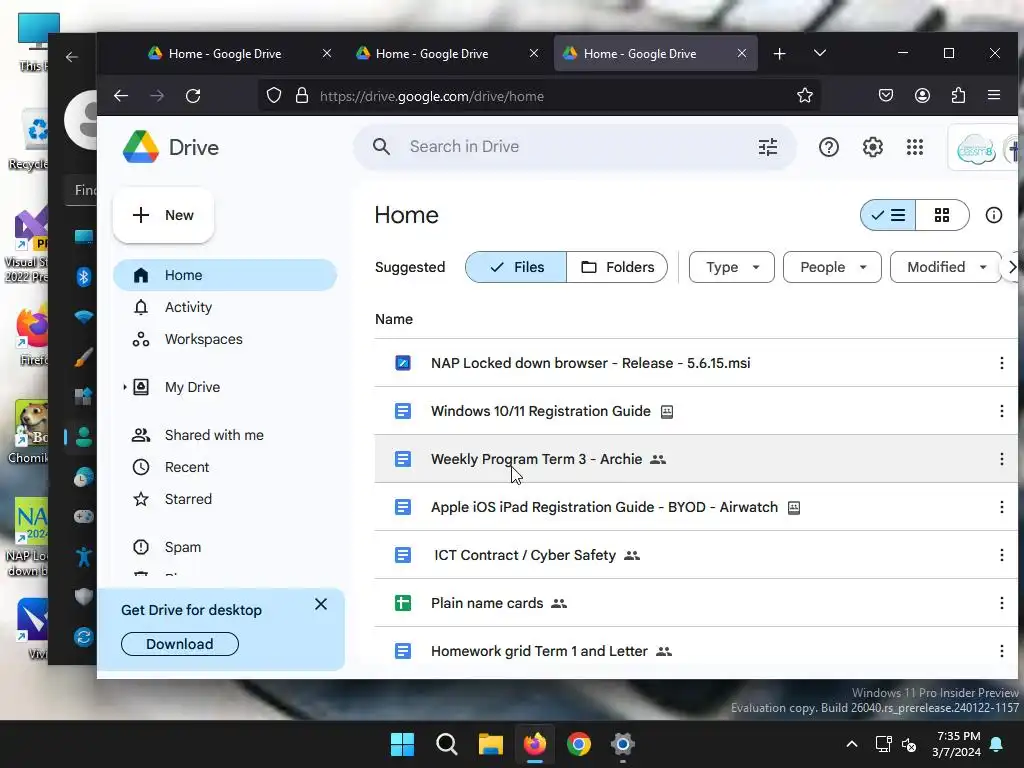Open Firefox Pocket save icon

(x=886, y=95)
